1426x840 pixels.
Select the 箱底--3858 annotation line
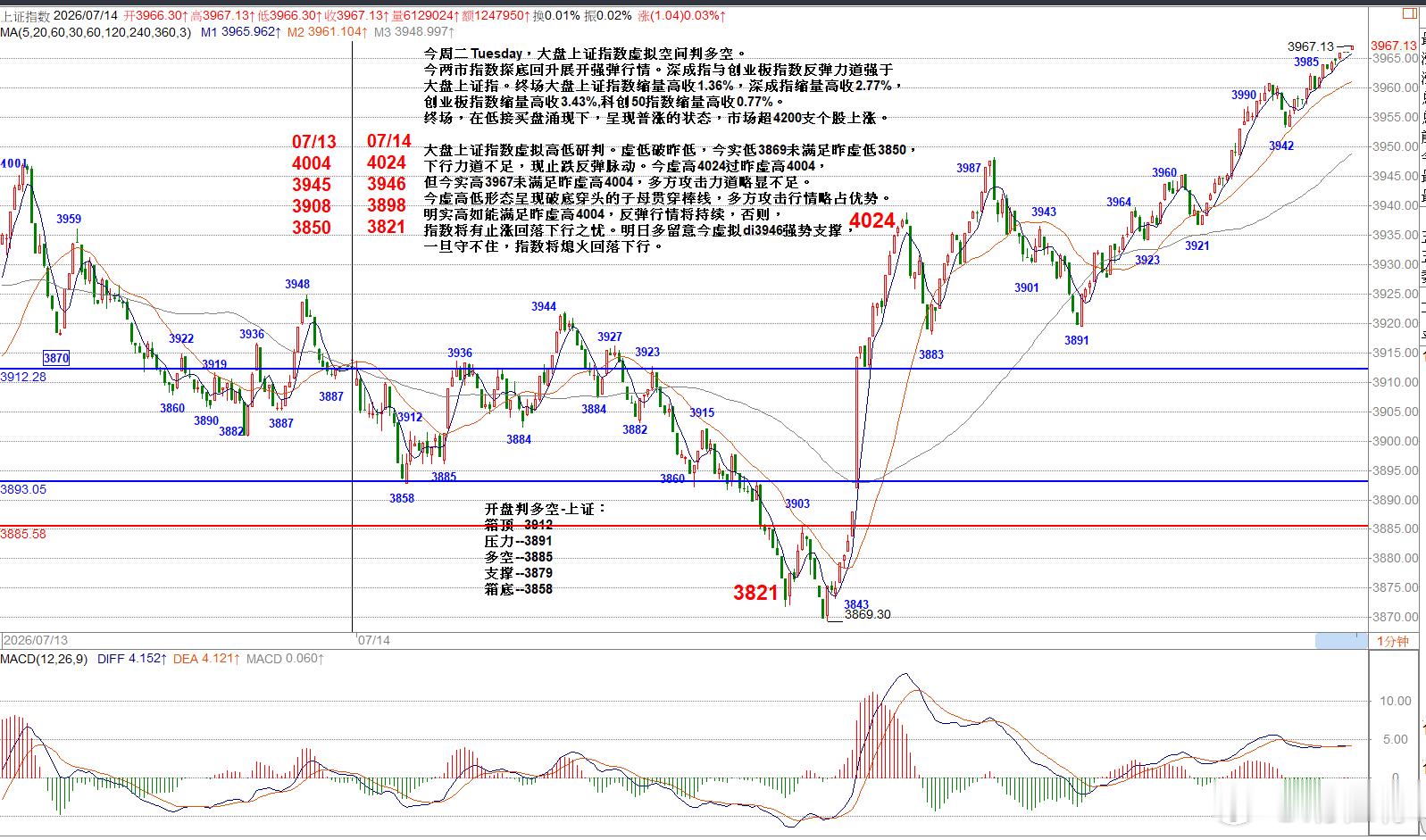518,589
